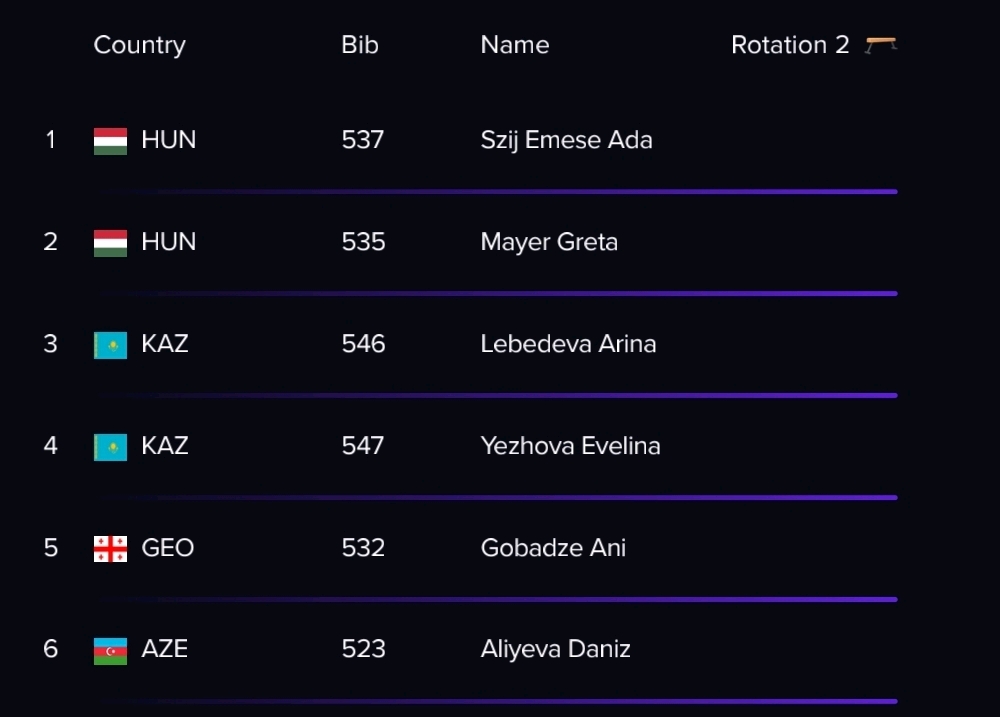
Task: Open gymnast Szij Emese Ada
Action: coord(566,140)
